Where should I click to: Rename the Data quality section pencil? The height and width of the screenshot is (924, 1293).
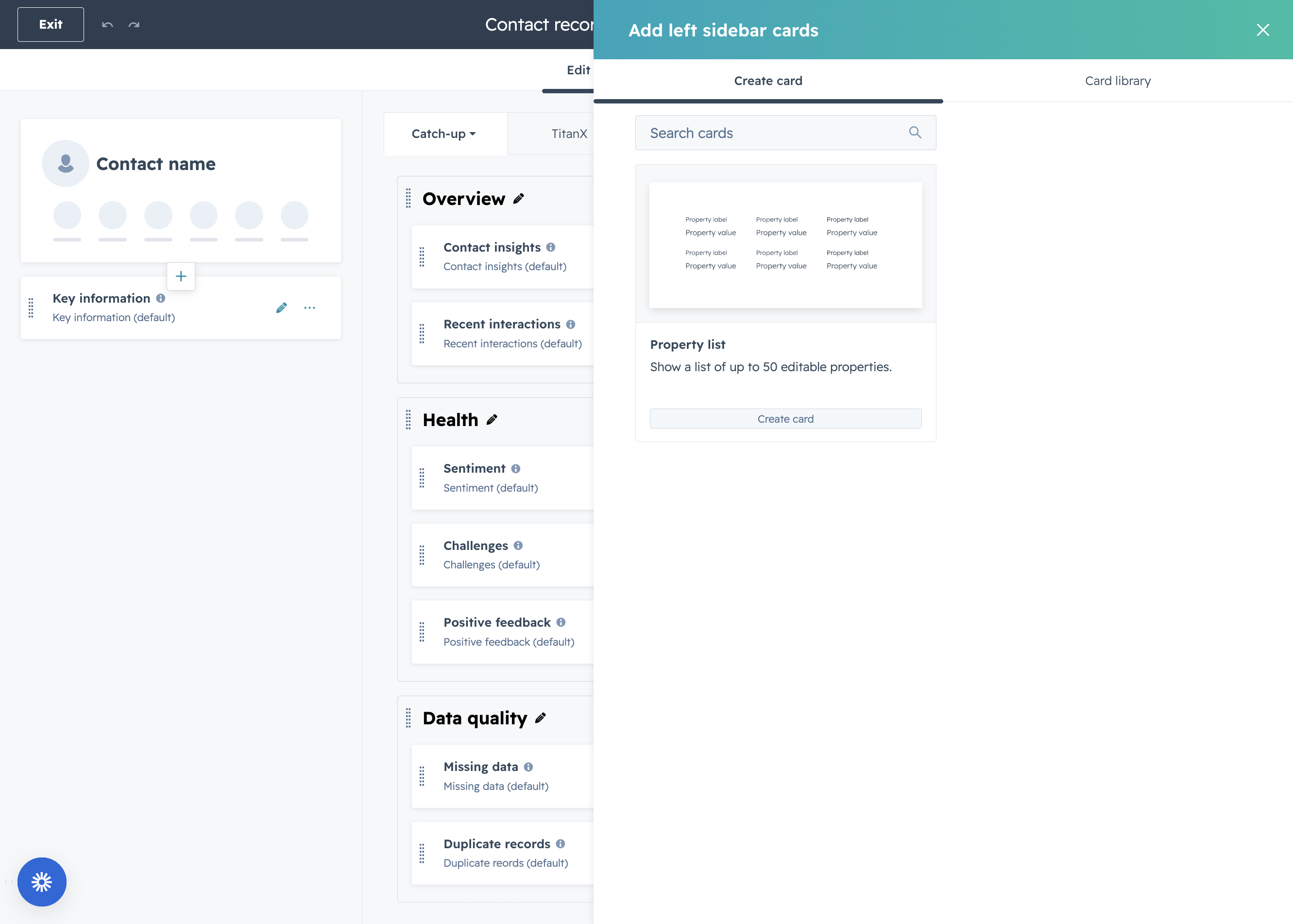541,718
